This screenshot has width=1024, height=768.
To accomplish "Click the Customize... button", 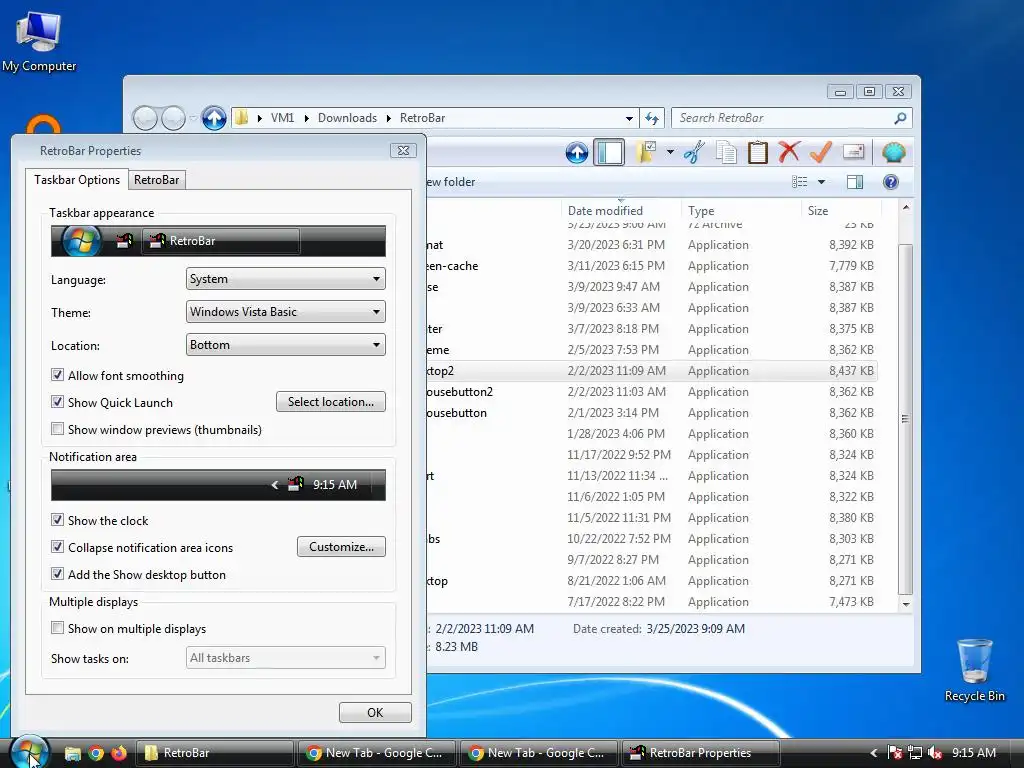I will tap(341, 547).
